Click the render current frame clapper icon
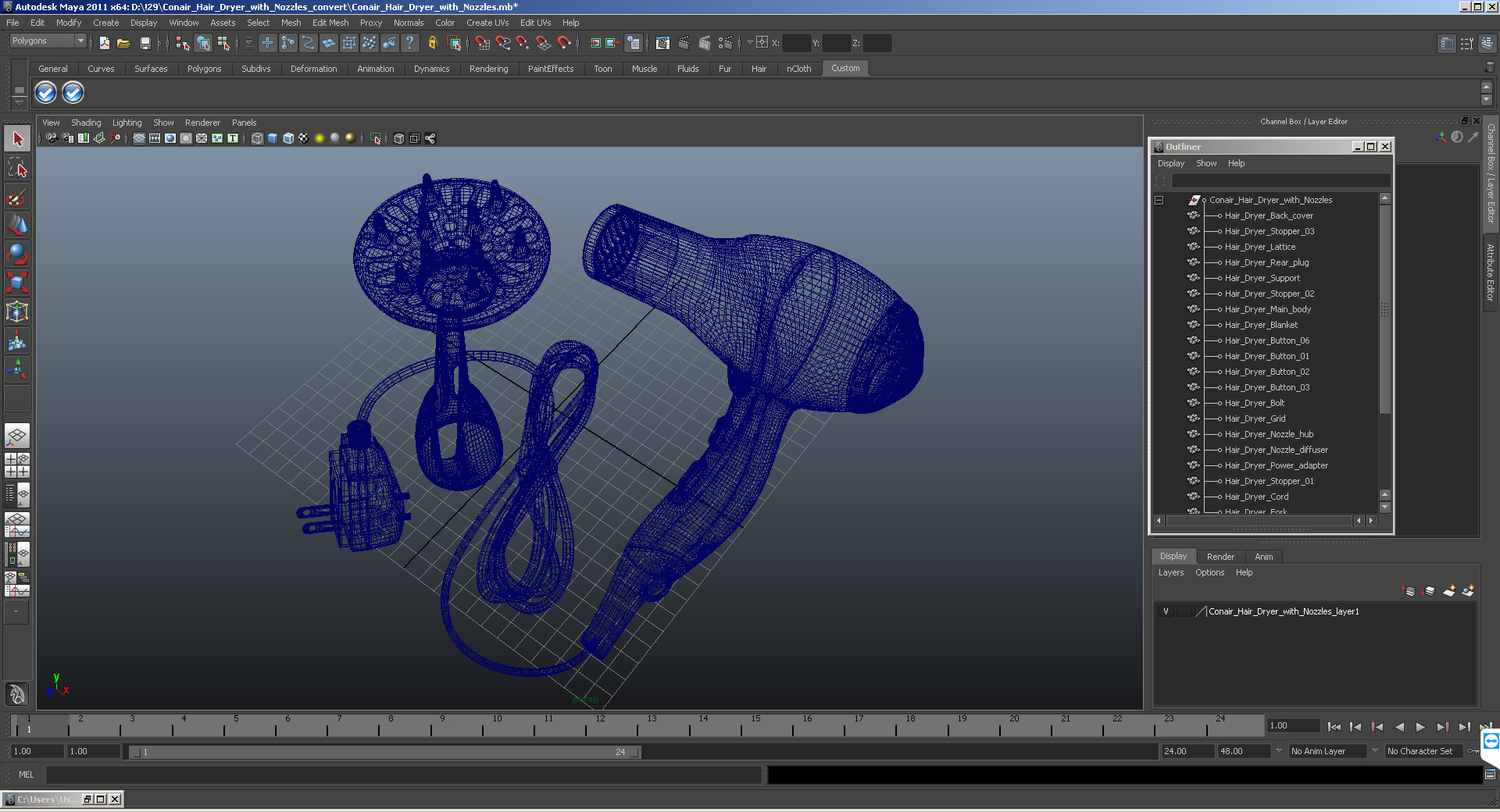The height and width of the screenshot is (812, 1500). 684,43
